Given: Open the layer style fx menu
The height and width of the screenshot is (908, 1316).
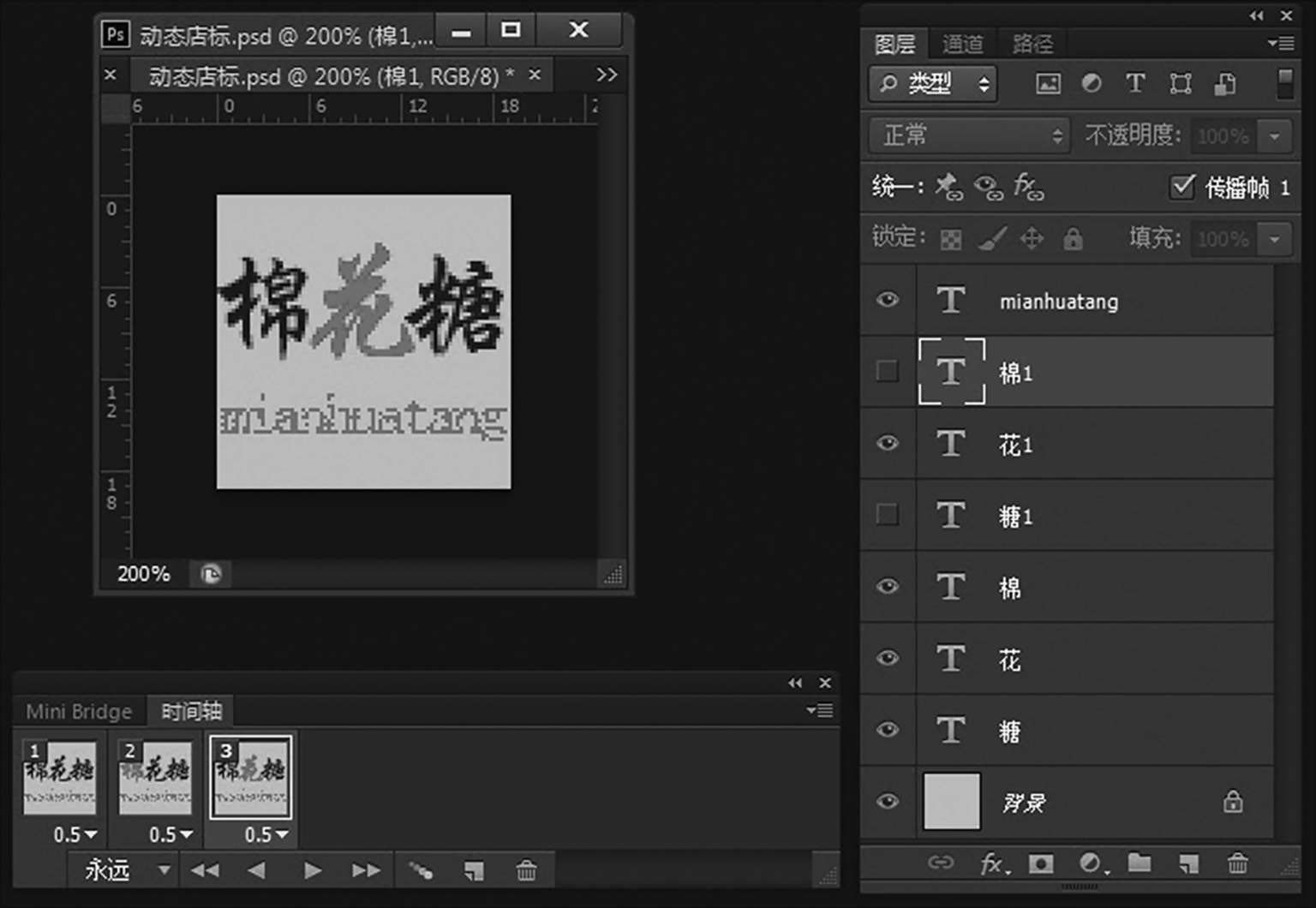Looking at the screenshot, I should pyautogui.click(x=993, y=863).
